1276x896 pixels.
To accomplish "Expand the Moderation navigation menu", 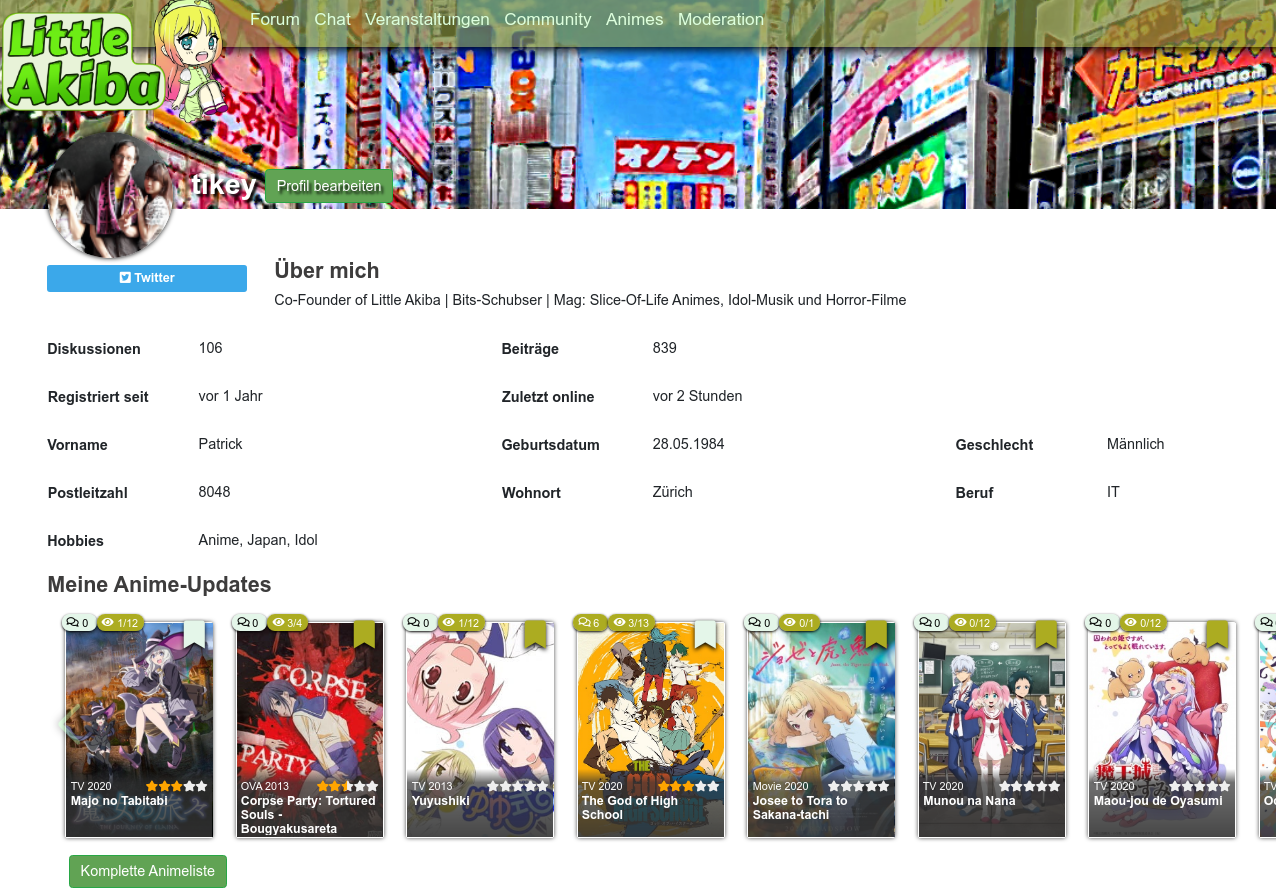I will pos(720,19).
